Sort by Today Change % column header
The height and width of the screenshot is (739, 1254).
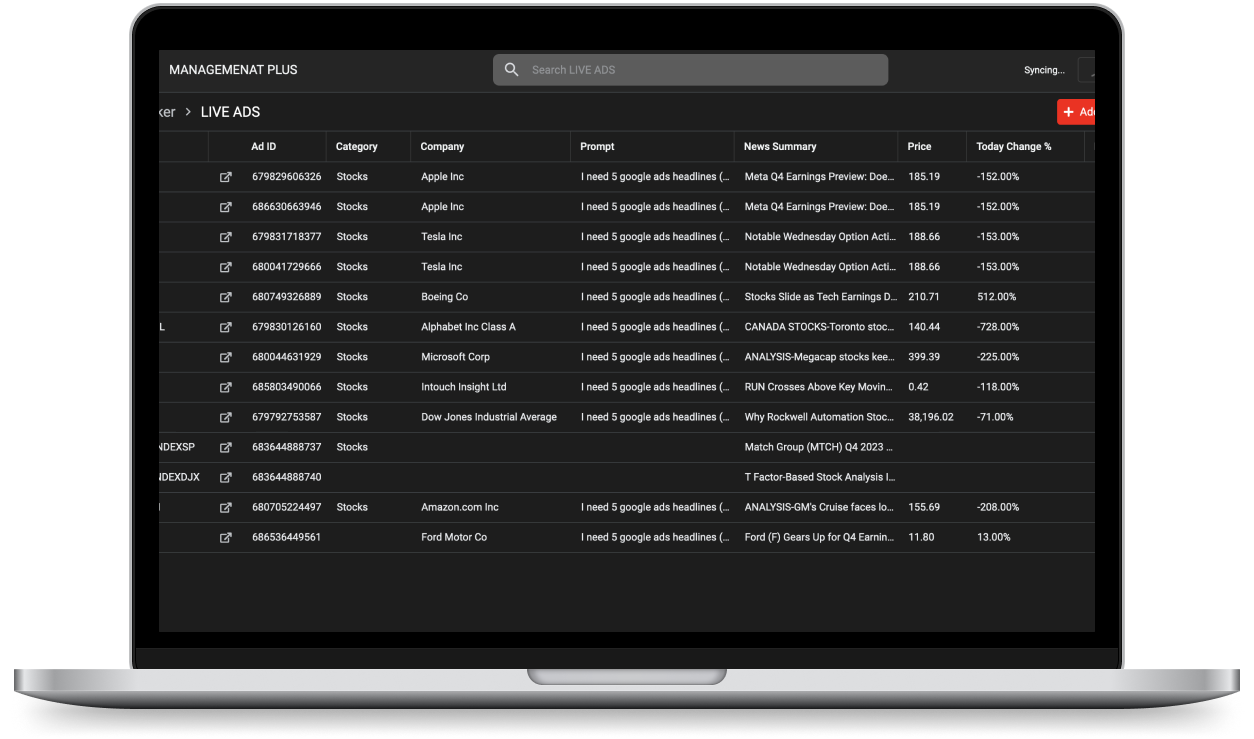pos(1014,146)
